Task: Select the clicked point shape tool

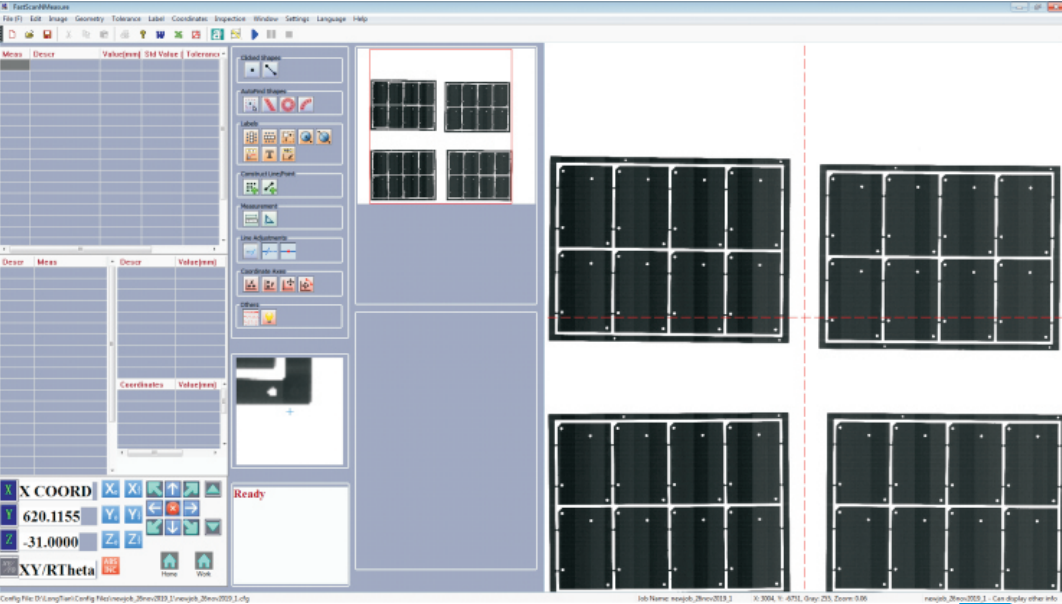Action: 252,69
